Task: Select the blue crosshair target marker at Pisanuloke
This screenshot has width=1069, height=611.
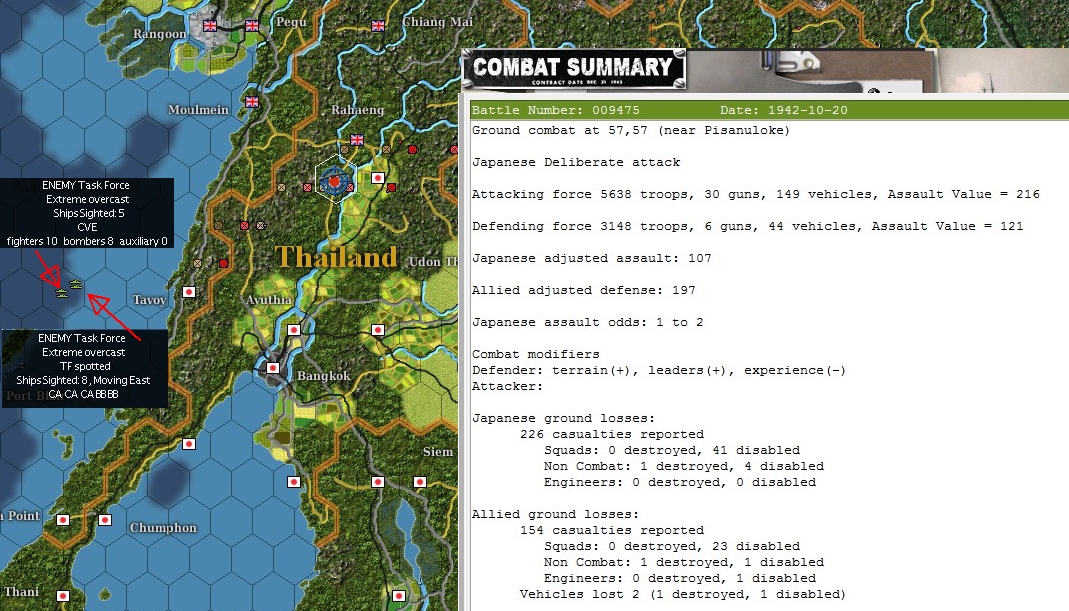Action: [334, 181]
